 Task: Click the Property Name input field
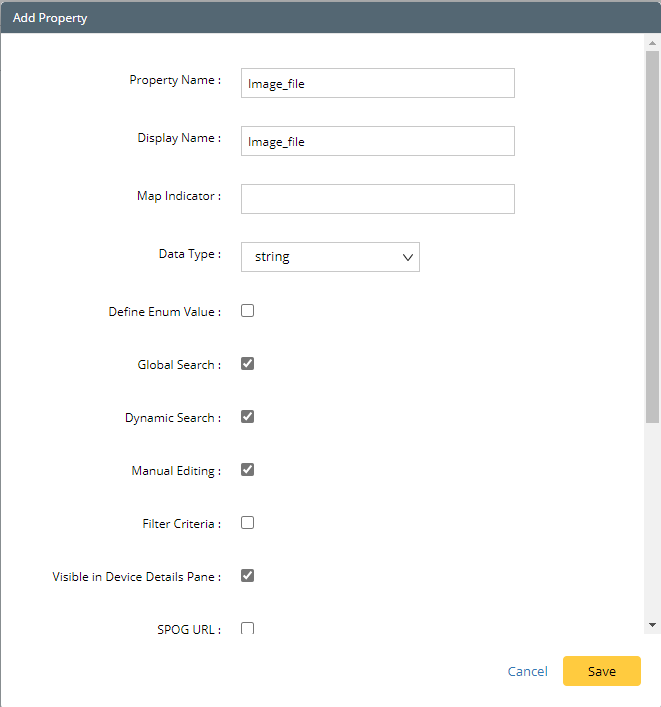point(377,83)
